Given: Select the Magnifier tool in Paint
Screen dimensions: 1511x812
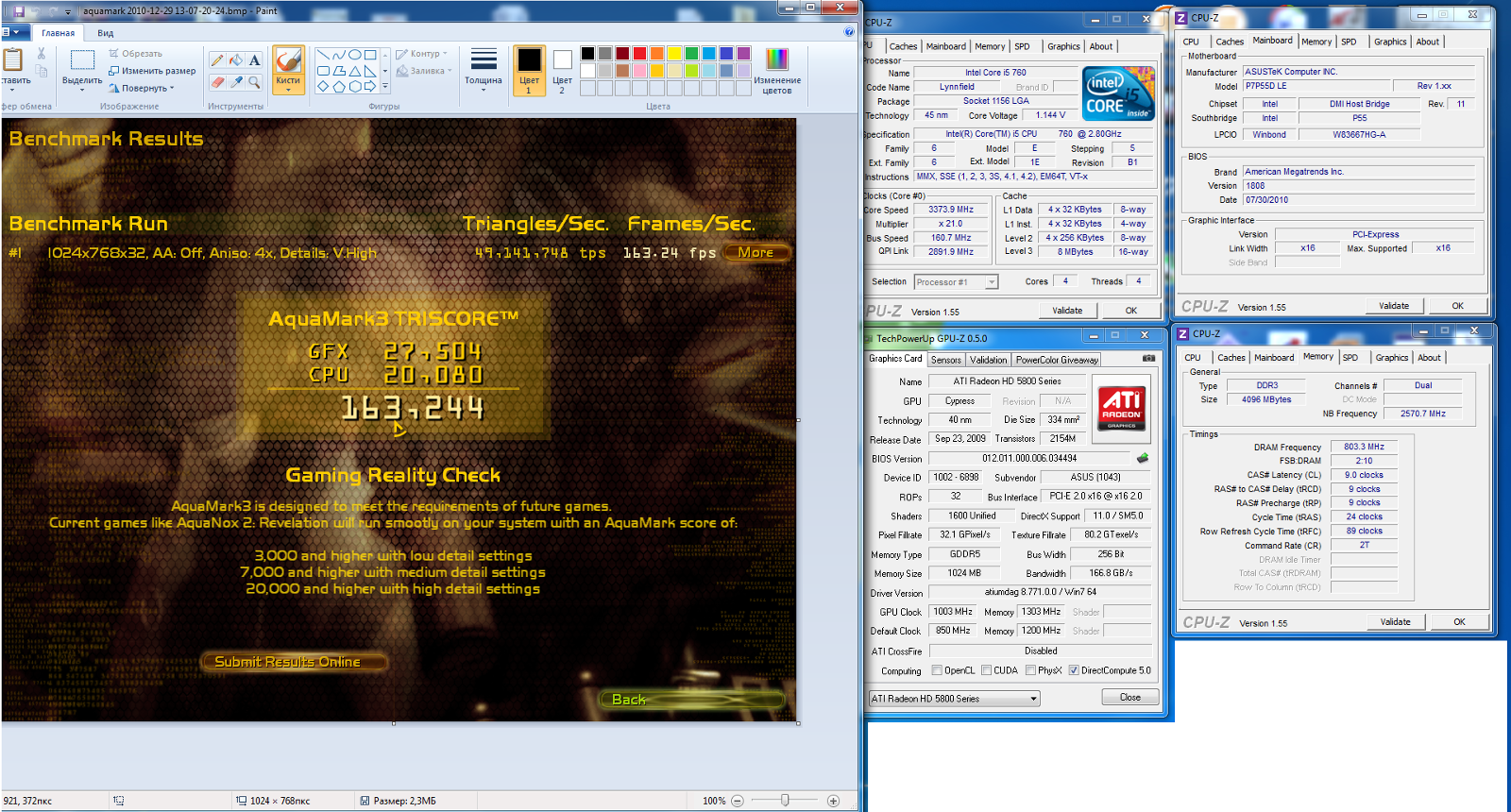Looking at the screenshot, I should [254, 82].
